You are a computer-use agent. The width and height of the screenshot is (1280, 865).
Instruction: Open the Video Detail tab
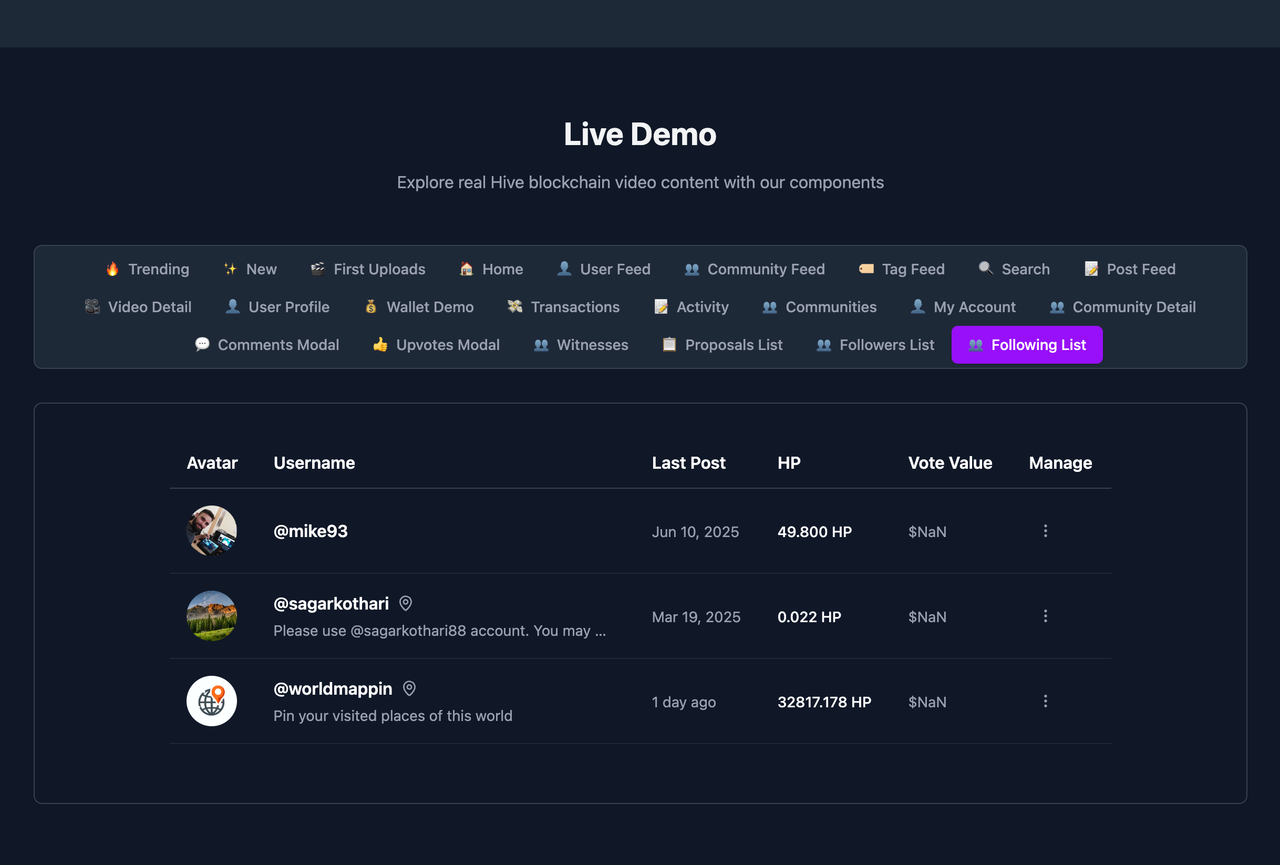pos(138,307)
